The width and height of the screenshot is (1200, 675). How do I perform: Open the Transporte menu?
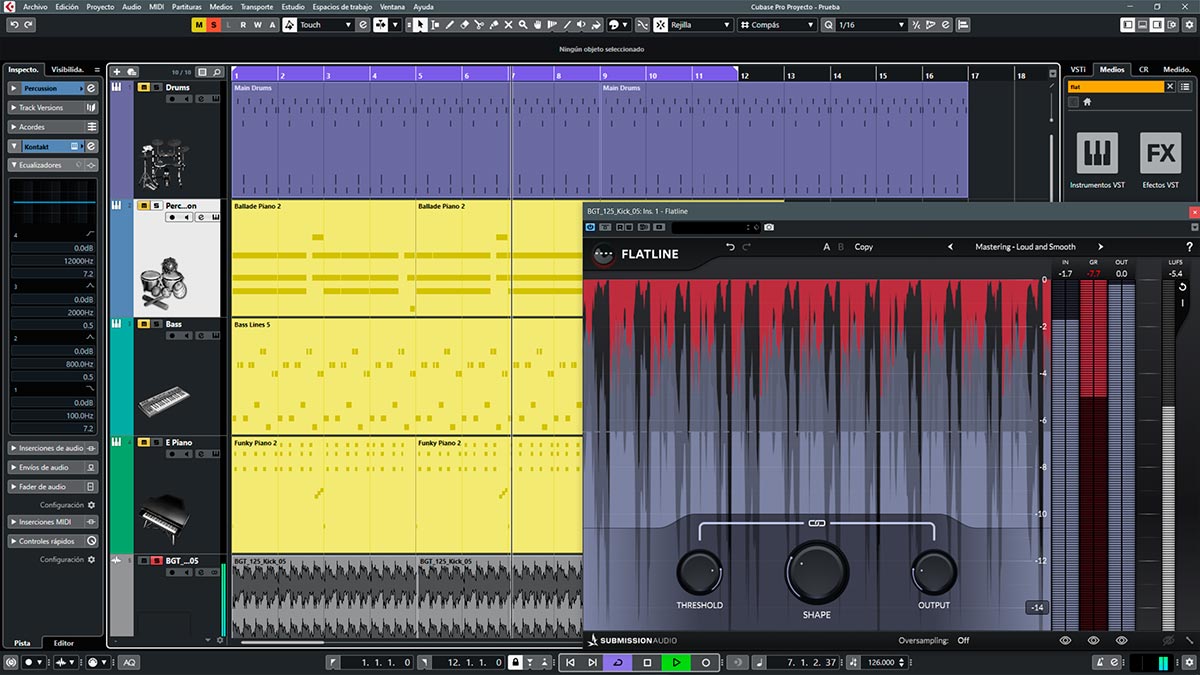pos(257,6)
